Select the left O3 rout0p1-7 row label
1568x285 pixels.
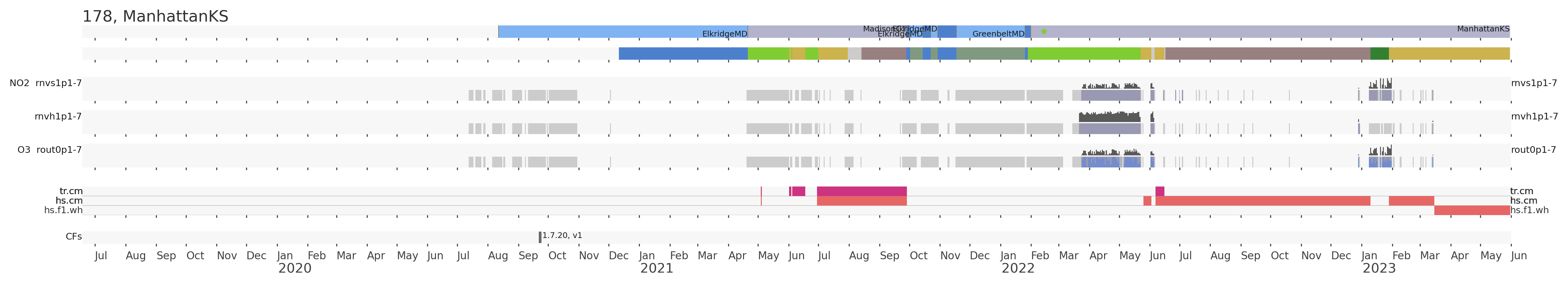49,150
